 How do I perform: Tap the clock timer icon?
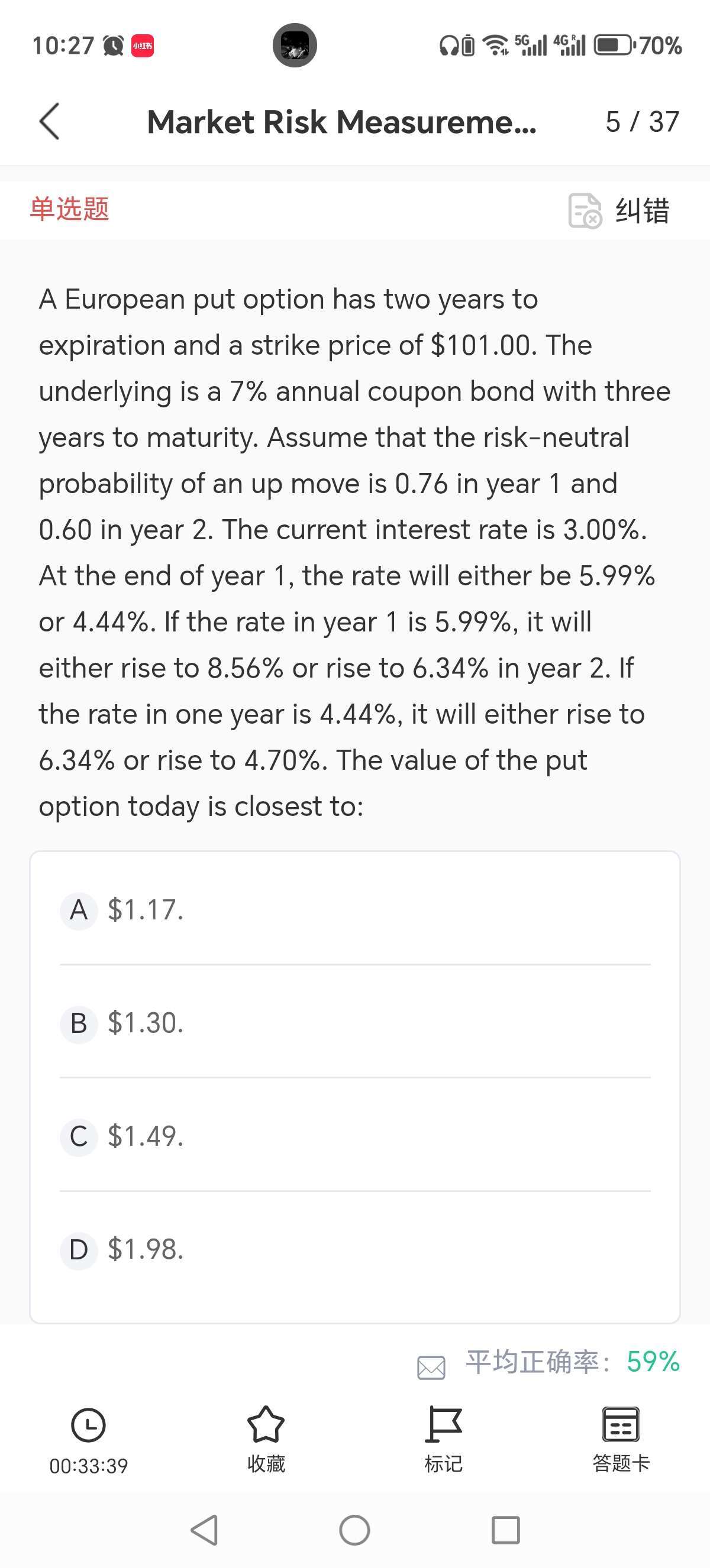tap(88, 1425)
